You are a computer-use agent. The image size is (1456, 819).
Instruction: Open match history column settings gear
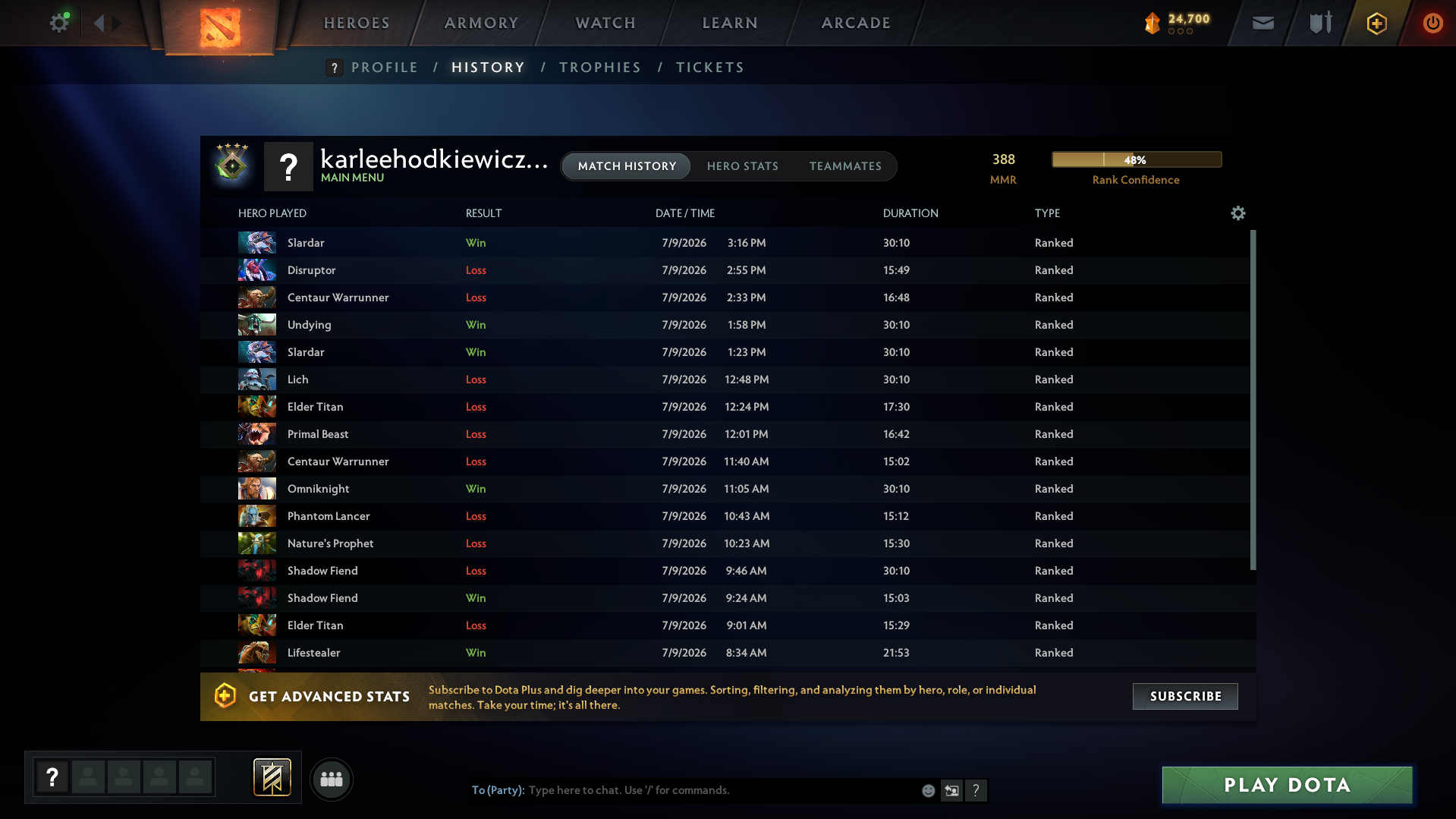click(x=1238, y=213)
